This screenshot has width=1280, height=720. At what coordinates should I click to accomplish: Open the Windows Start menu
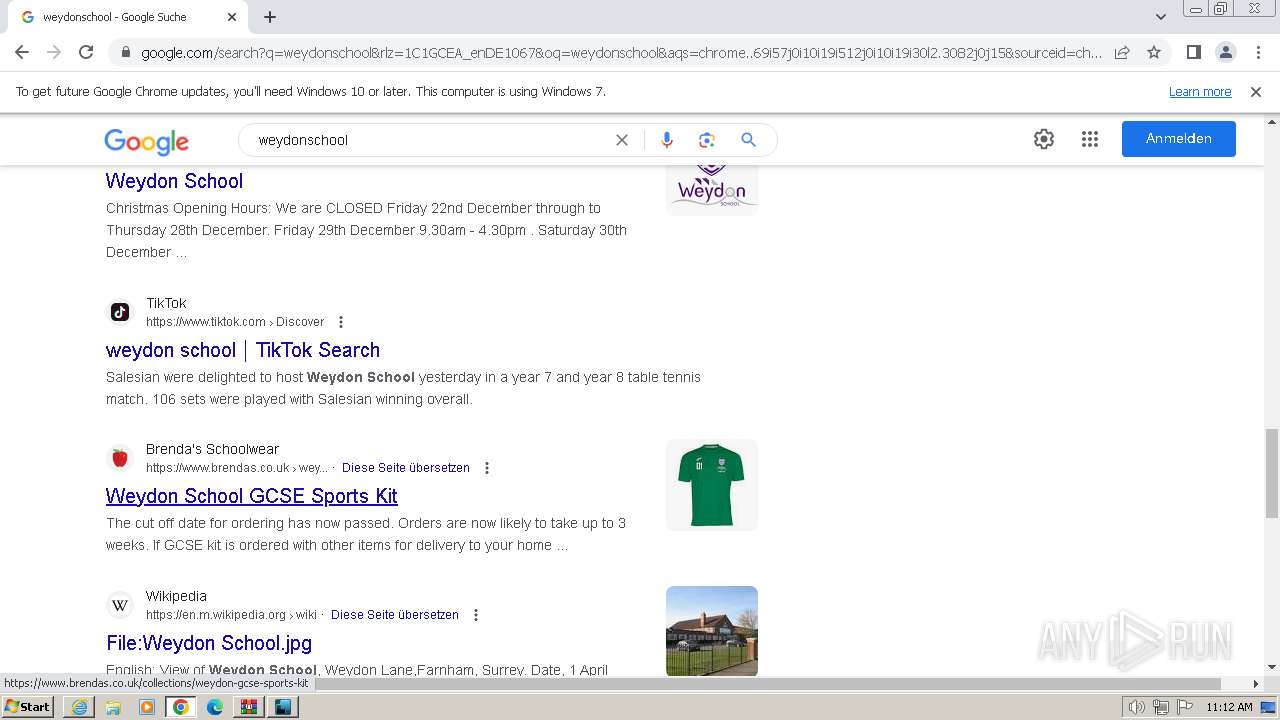[x=28, y=707]
